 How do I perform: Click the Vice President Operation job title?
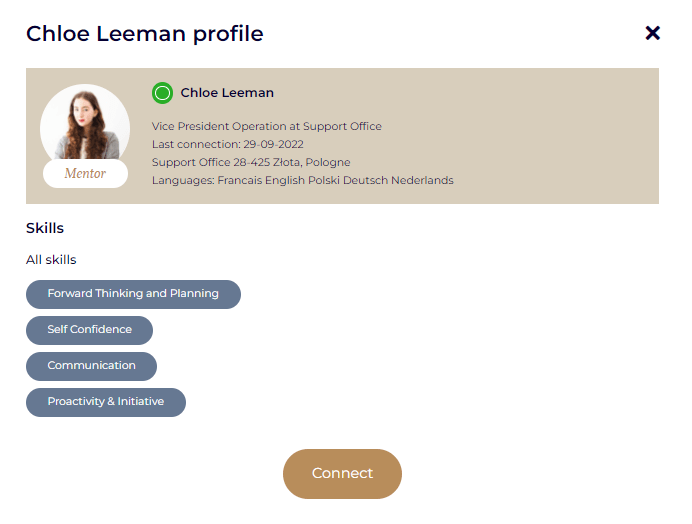click(267, 127)
